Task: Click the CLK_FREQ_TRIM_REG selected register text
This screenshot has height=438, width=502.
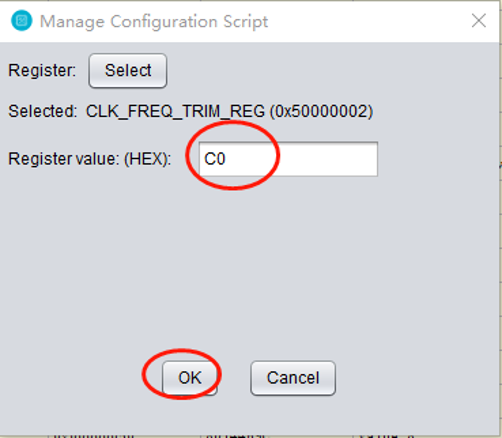Action: [175, 111]
